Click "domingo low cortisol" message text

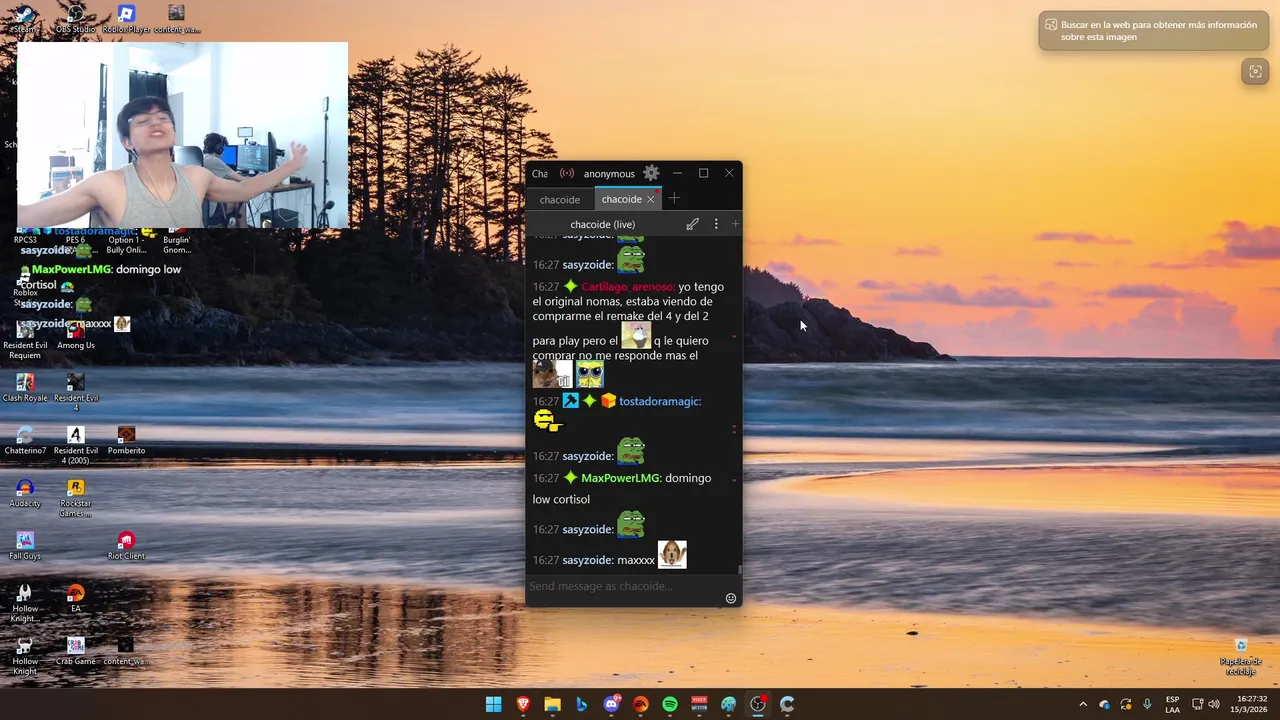(622, 488)
